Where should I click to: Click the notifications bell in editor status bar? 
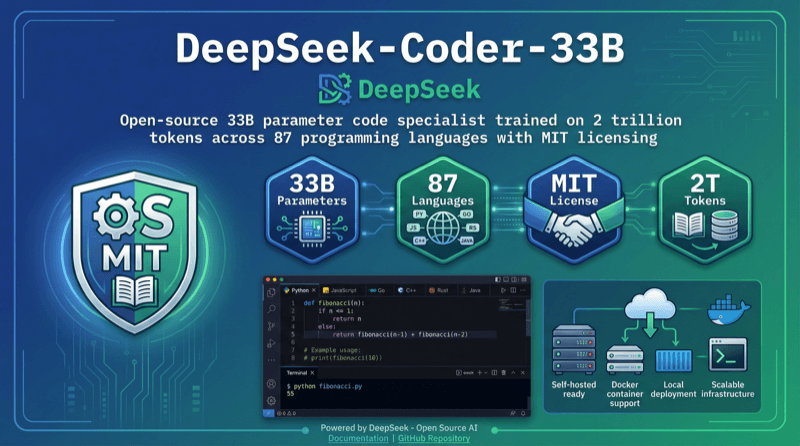523,413
